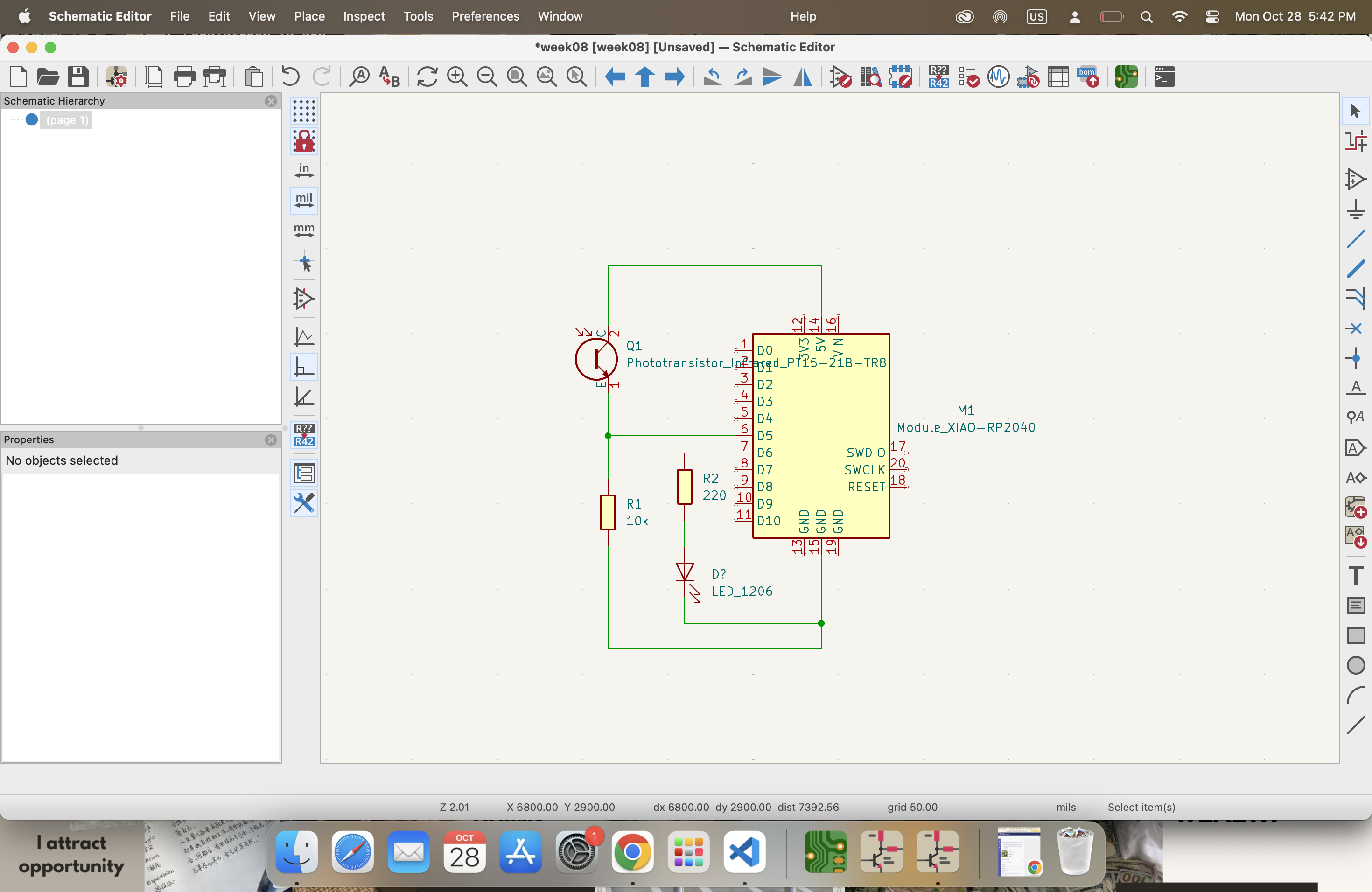
Task: Open page settings
Action: pos(154,77)
